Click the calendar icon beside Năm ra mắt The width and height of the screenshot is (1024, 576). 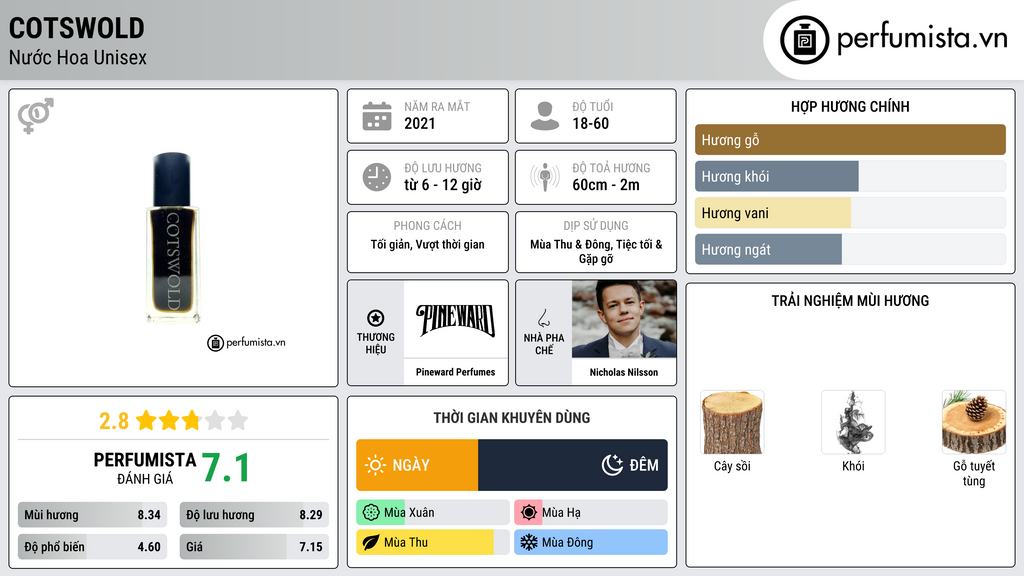[377, 116]
